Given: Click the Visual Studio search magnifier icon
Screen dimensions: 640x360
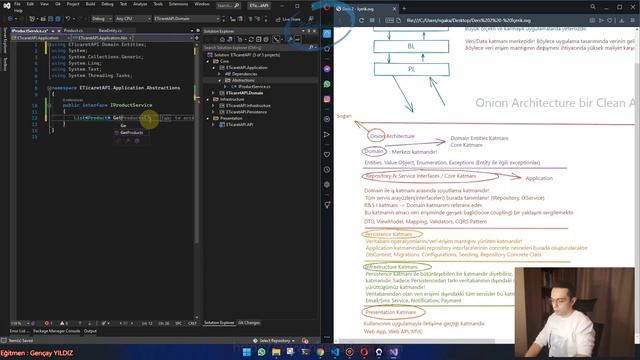Looking at the screenshot, I should pyautogui.click(x=237, y=6).
